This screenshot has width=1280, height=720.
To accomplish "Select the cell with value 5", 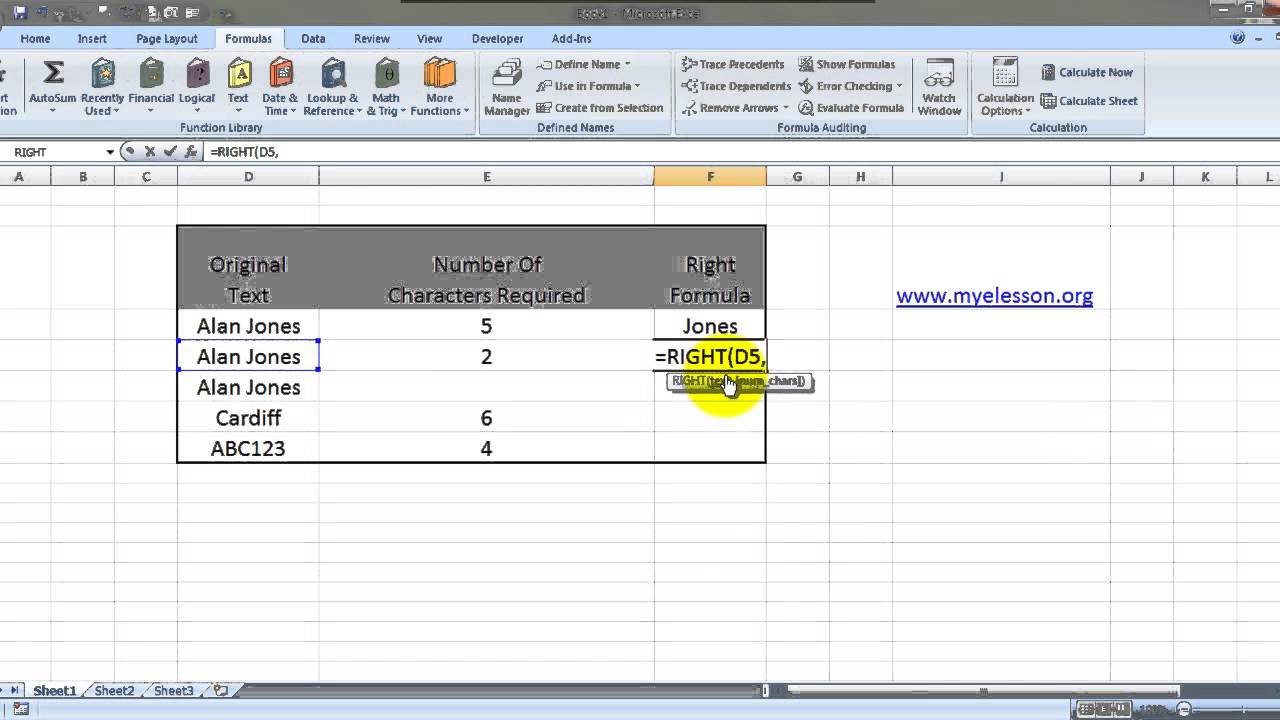I will (487, 326).
